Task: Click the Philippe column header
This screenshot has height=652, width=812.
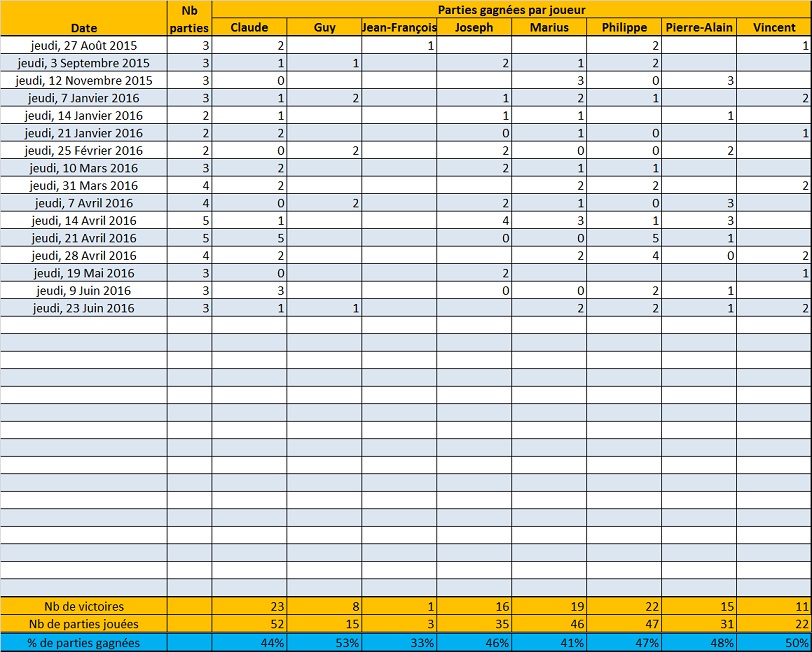Action: (624, 27)
